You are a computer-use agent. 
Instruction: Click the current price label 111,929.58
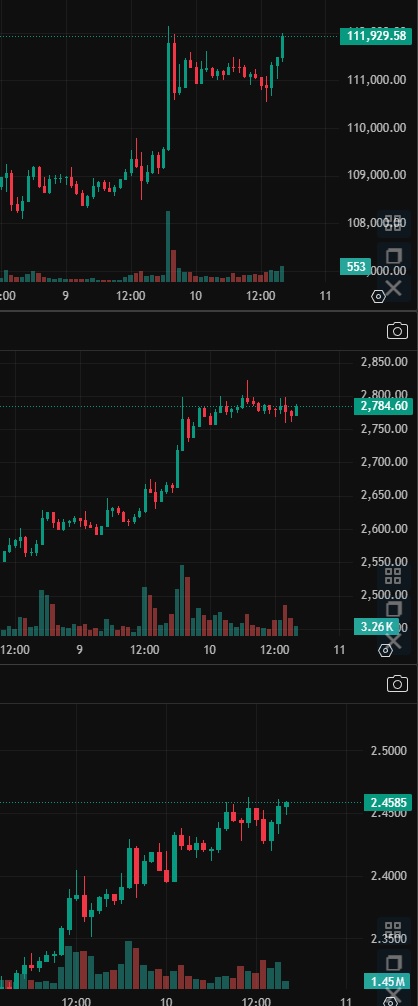[x=376, y=36]
